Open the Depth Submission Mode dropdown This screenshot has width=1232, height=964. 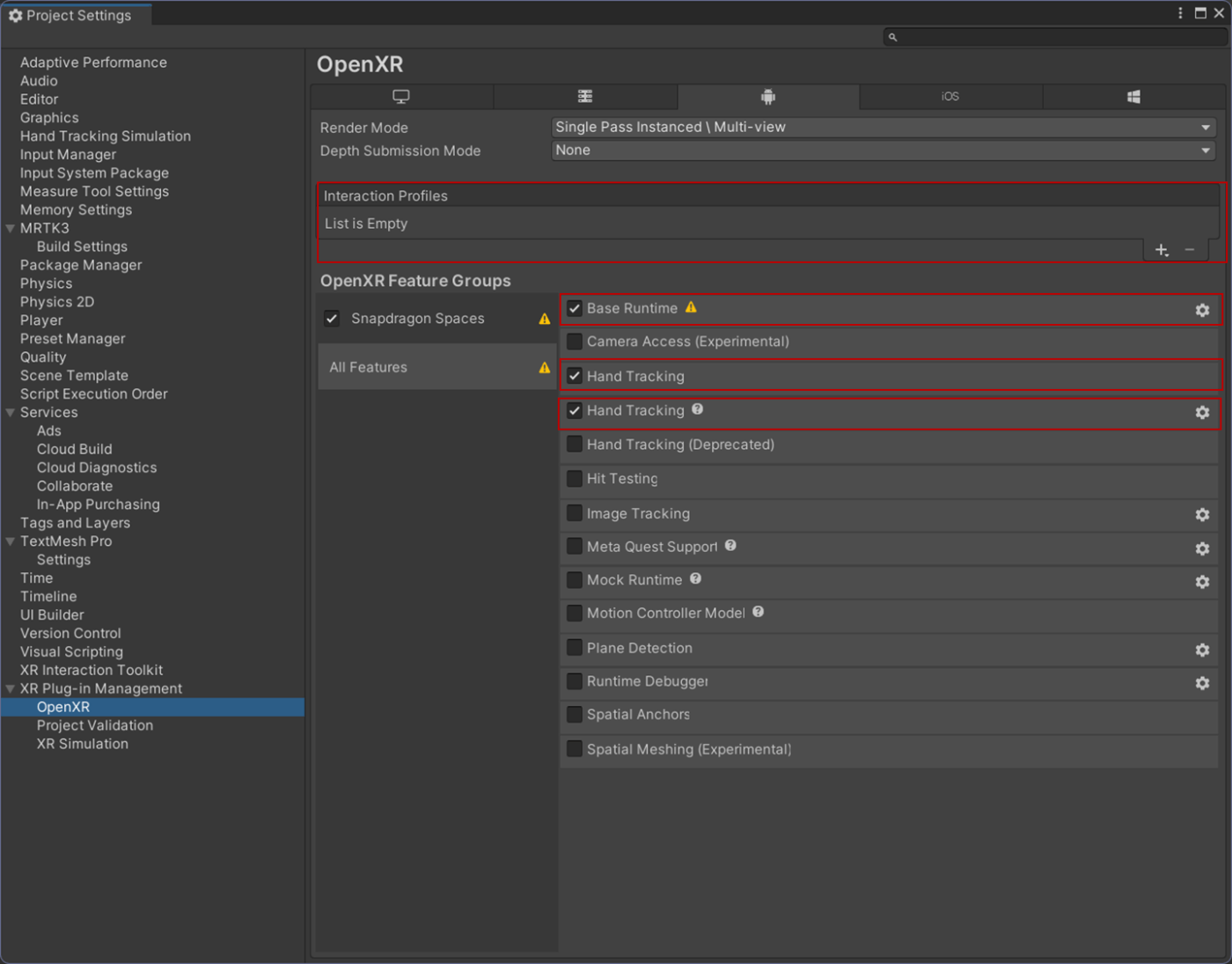coord(884,151)
